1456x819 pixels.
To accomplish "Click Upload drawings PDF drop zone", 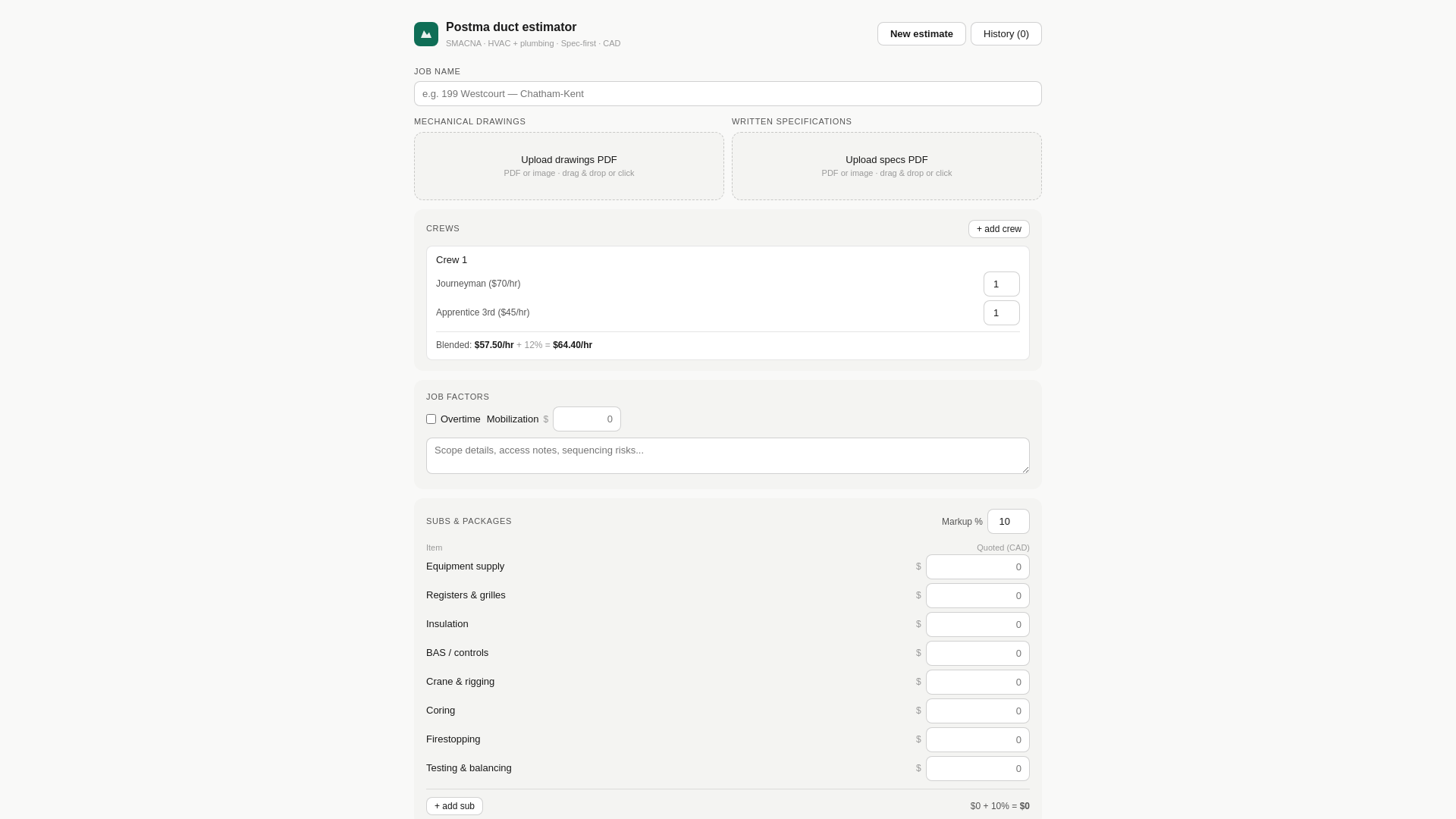I will coord(569,166).
